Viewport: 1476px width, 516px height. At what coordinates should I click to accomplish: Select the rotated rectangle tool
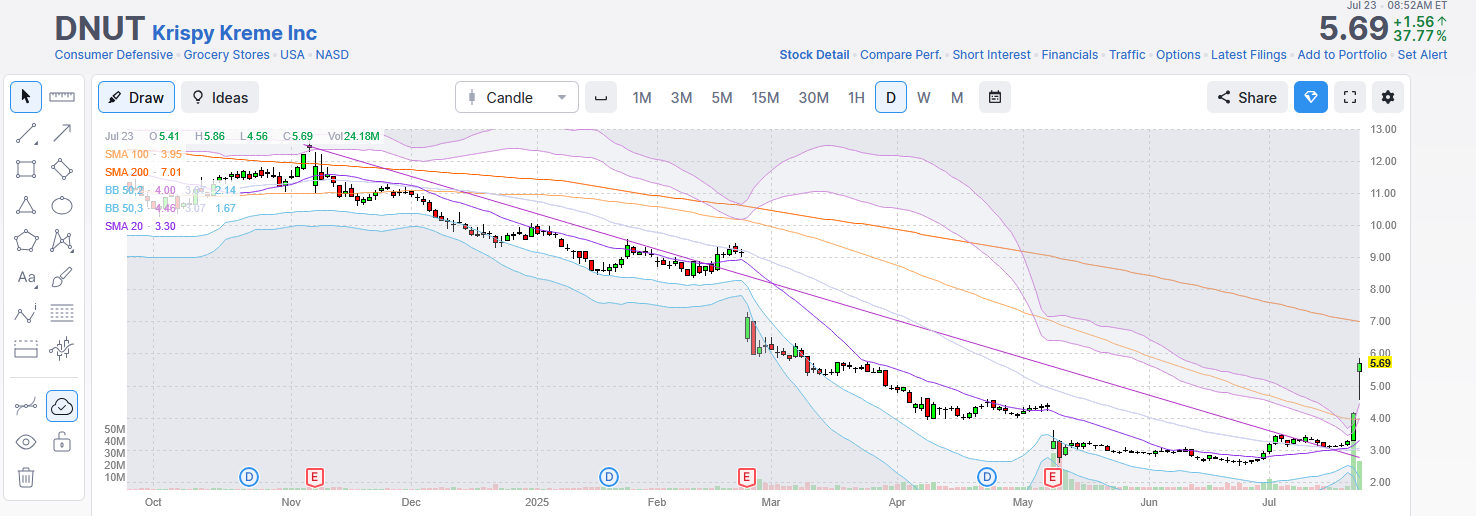(62, 169)
